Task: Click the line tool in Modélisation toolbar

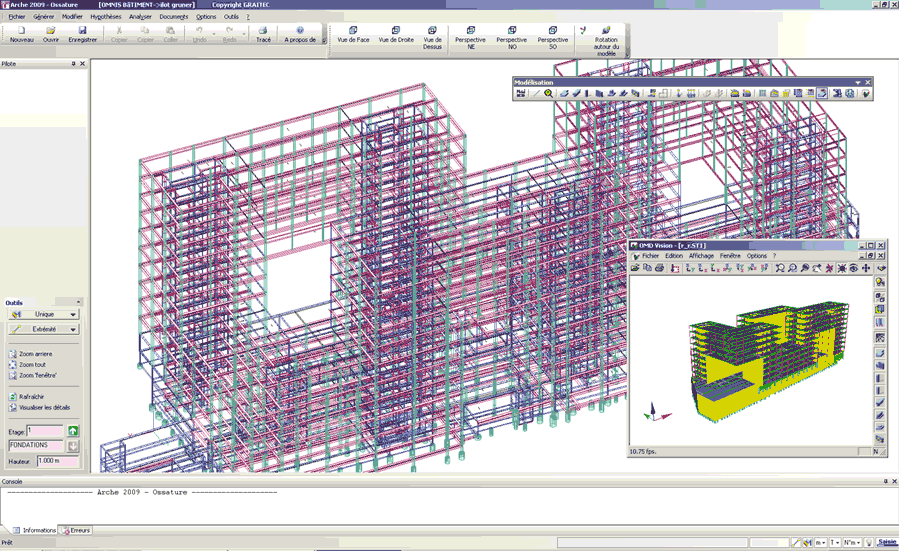Action: pyautogui.click(x=536, y=93)
